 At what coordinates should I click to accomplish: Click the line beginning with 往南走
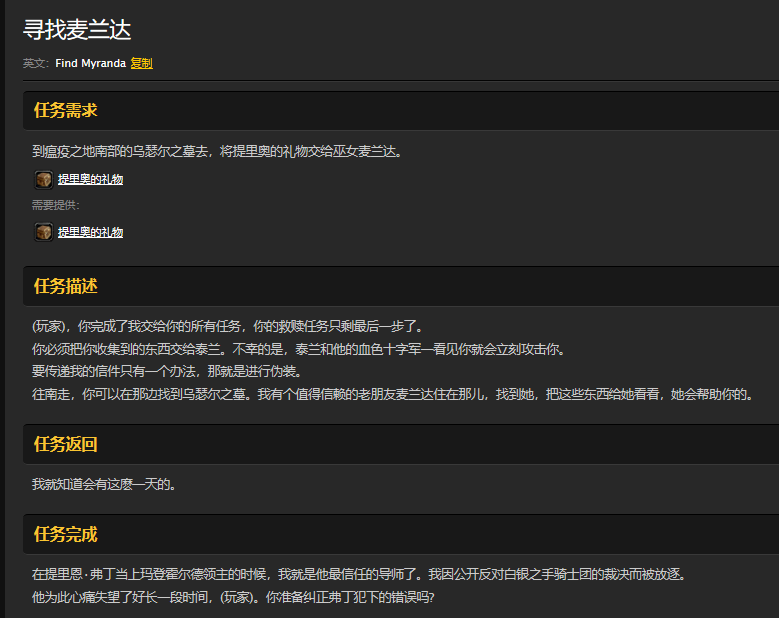[391, 394]
